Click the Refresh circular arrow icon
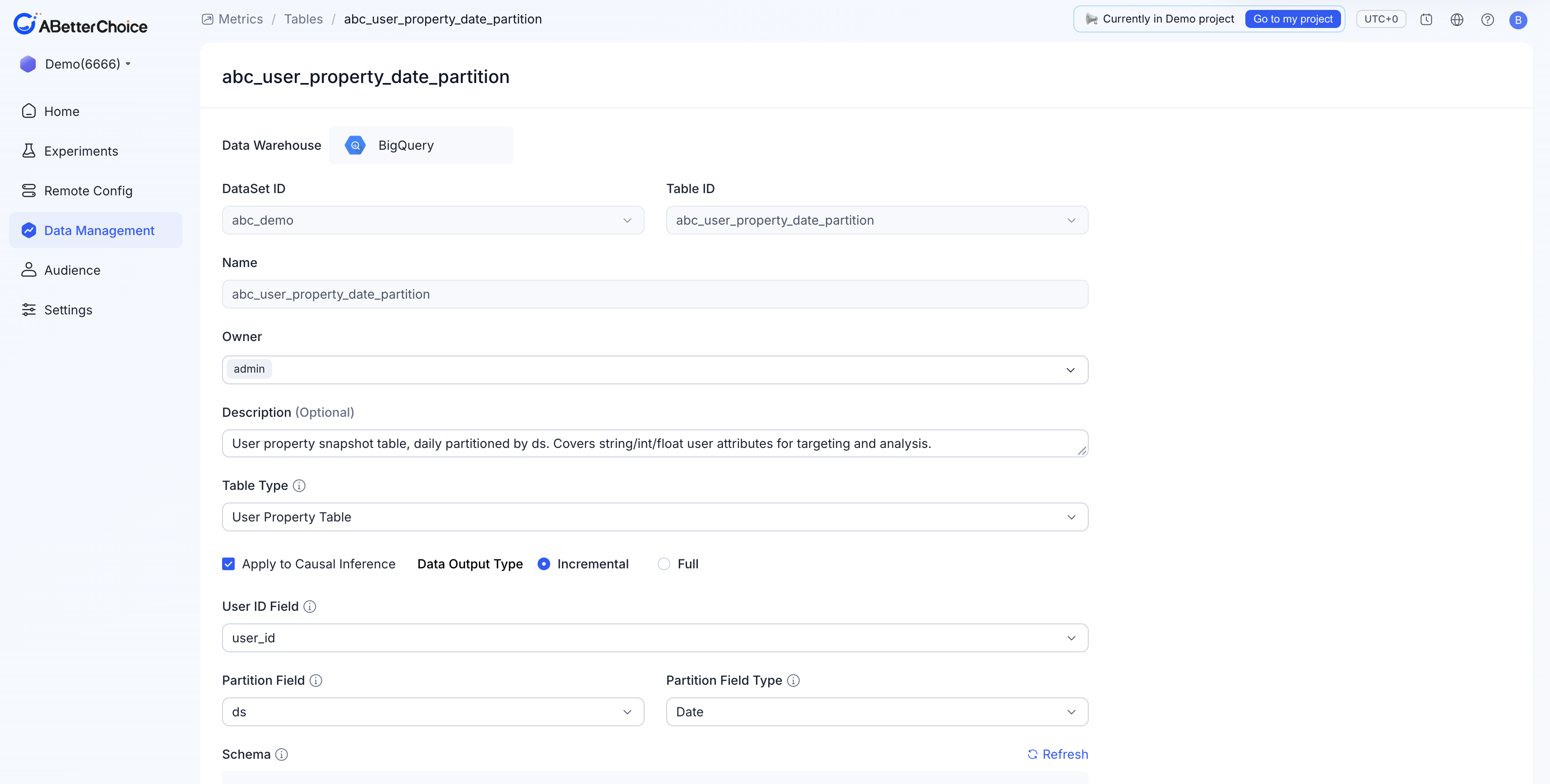 point(1033,755)
